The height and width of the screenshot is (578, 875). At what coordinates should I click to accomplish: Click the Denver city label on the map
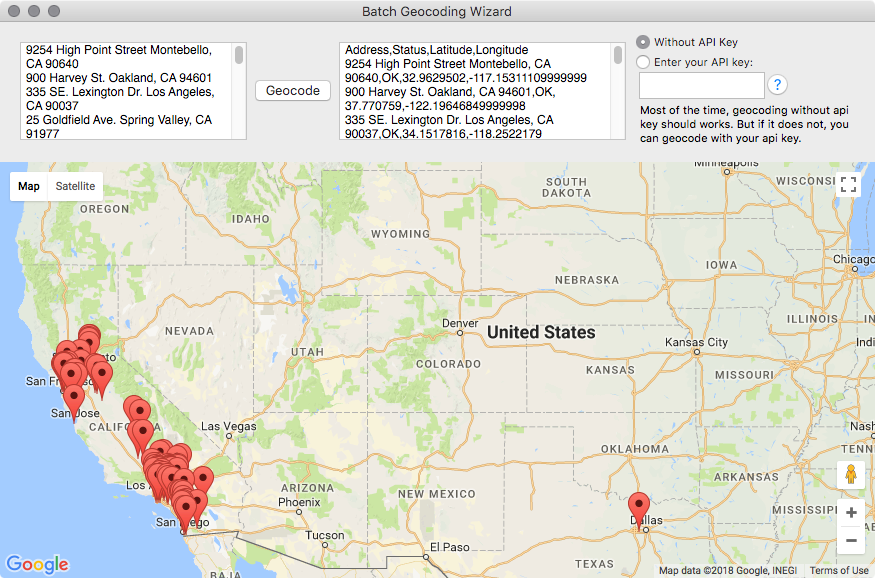460,324
